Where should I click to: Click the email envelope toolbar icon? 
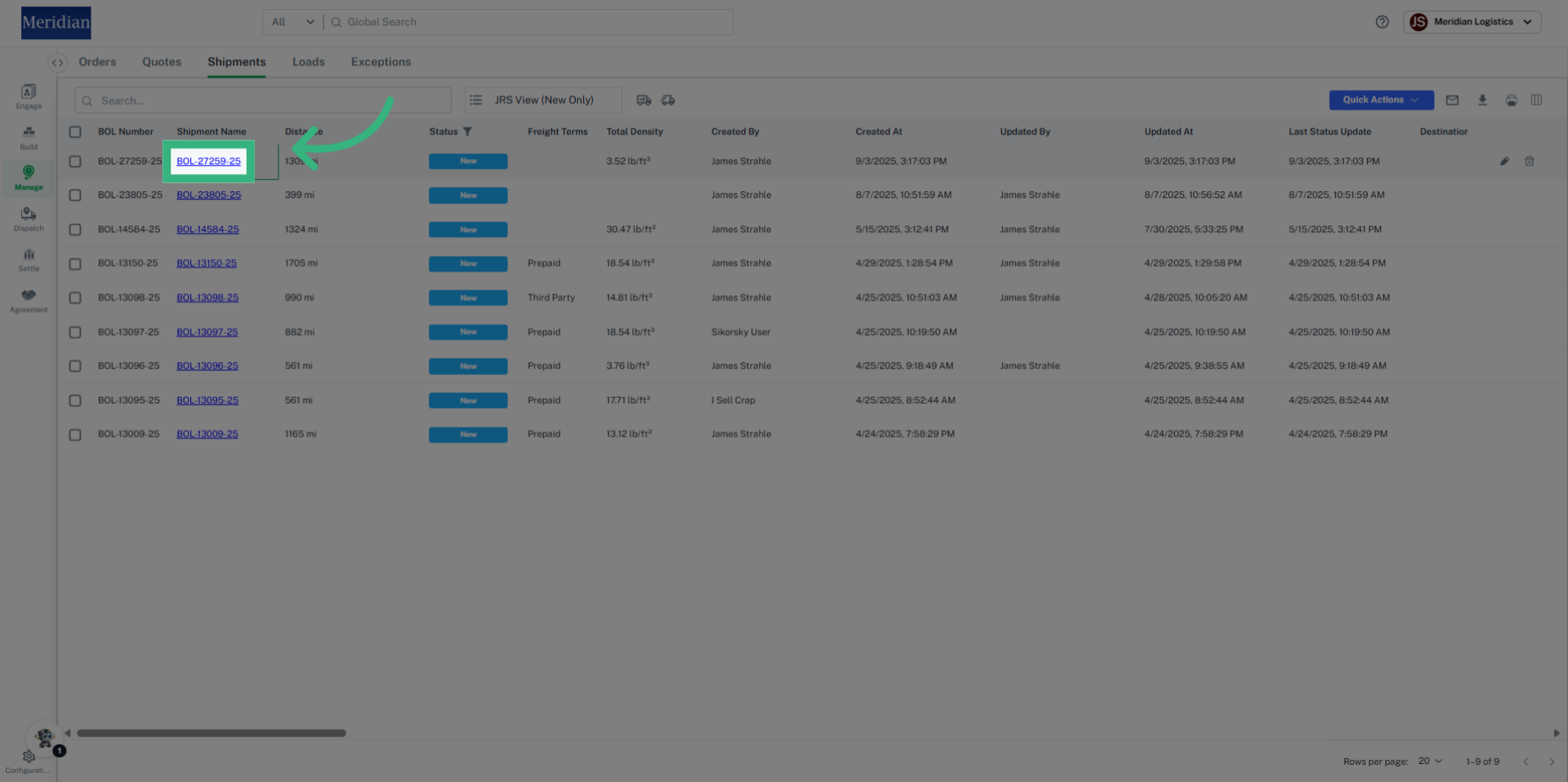pos(1452,100)
